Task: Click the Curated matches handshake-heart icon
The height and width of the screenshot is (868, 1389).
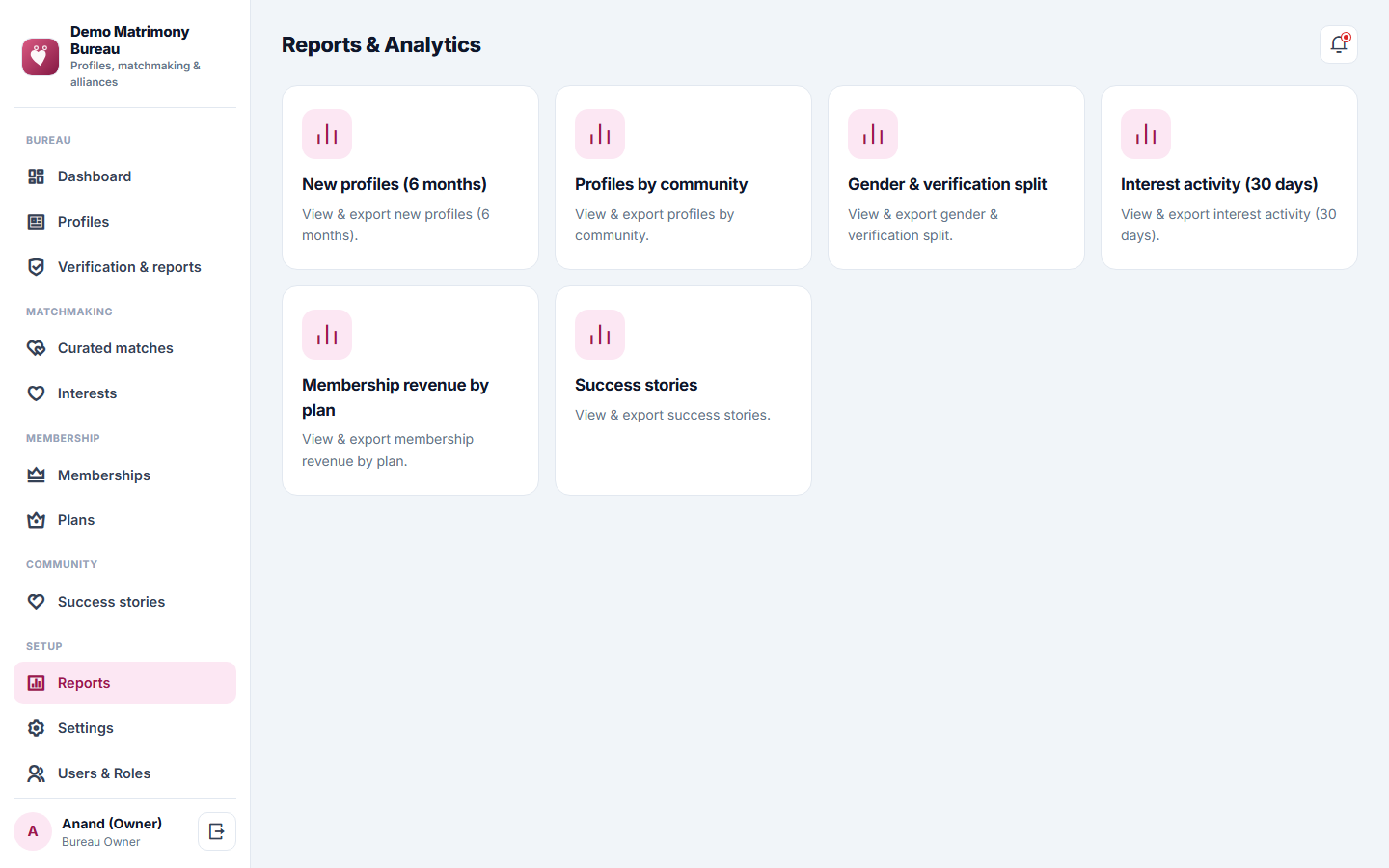Action: (x=37, y=348)
